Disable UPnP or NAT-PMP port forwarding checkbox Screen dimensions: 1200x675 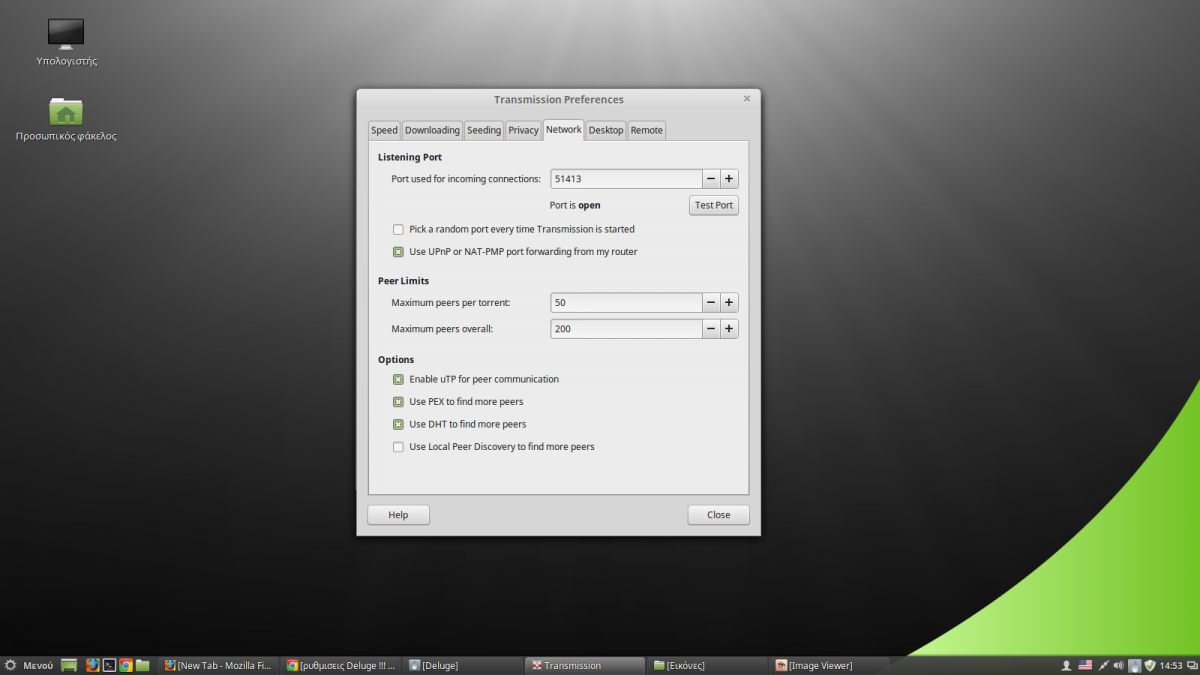coord(398,252)
